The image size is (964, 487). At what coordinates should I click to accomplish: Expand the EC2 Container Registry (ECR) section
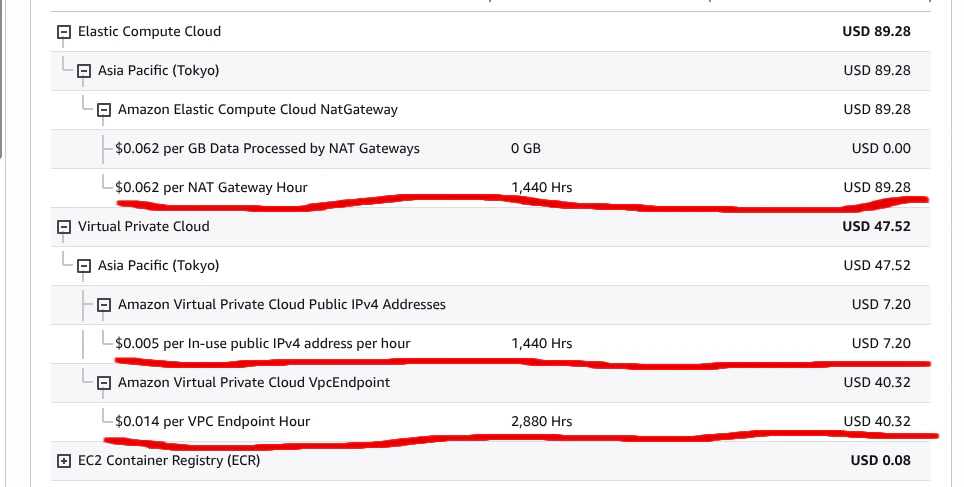click(x=64, y=461)
